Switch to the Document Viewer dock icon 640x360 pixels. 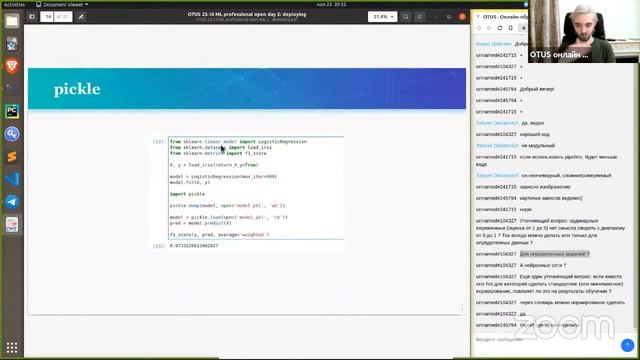pyautogui.click(x=12, y=224)
